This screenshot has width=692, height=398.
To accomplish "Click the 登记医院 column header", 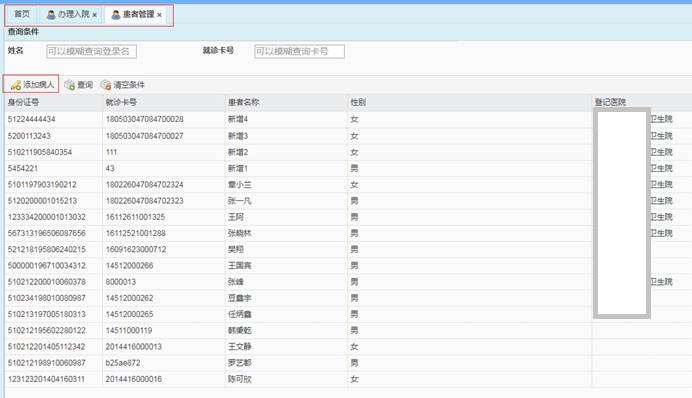I will click(610, 102).
